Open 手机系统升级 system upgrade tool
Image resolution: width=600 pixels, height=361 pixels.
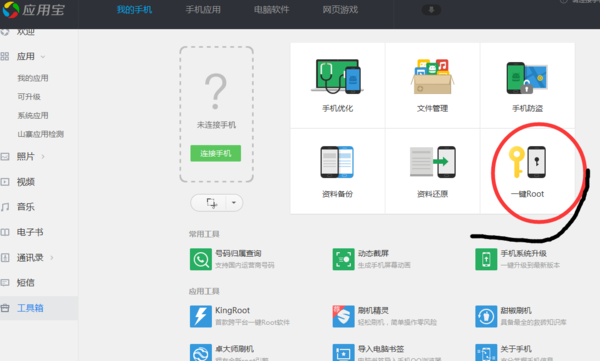[518, 259]
